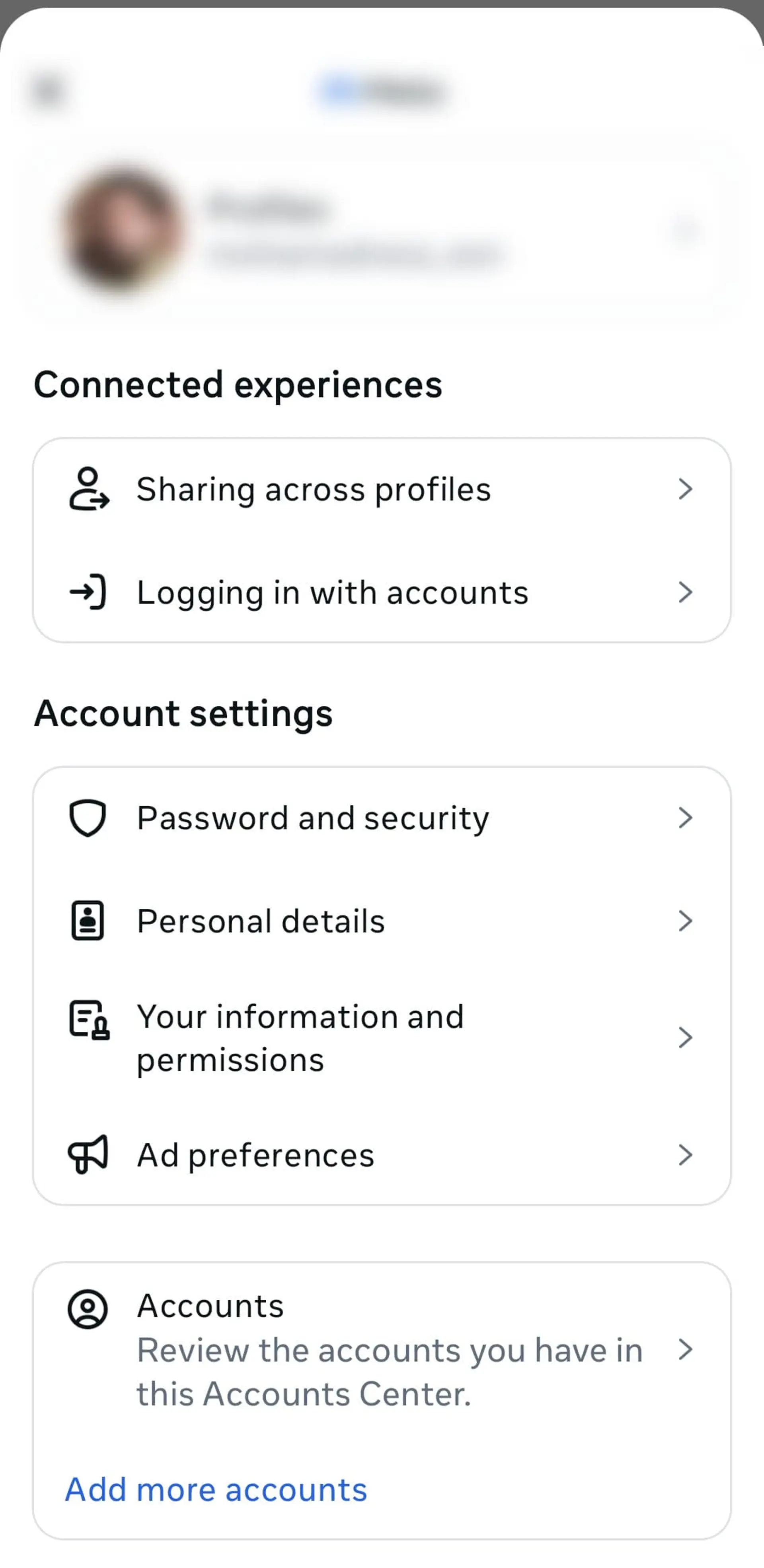This screenshot has height=1568, width=764.
Task: Tap the megaphone icon for Ad preferences
Action: [x=88, y=1154]
